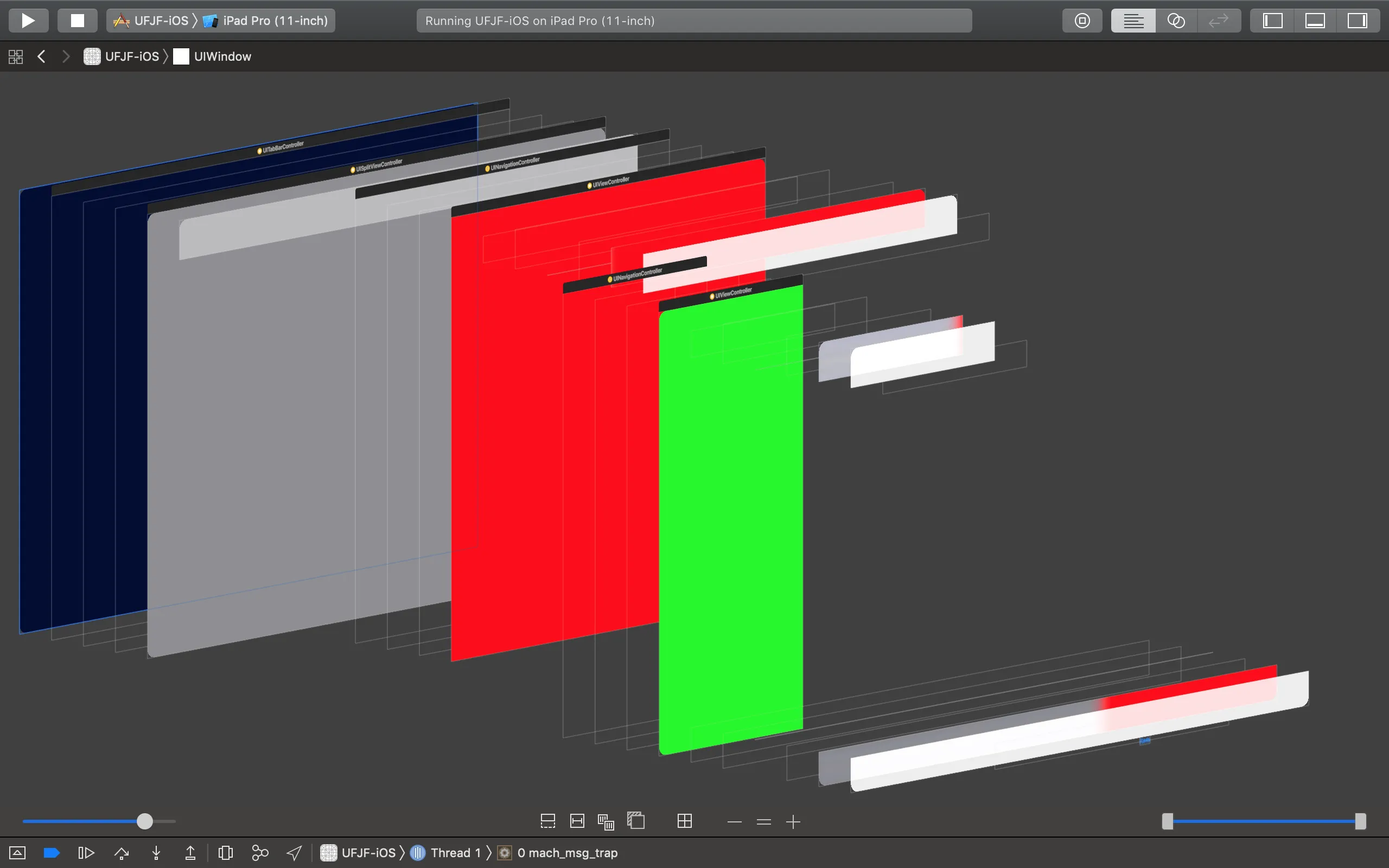This screenshot has width=1389, height=868.
Task: Continue program execution in debug bar
Action: point(86,853)
